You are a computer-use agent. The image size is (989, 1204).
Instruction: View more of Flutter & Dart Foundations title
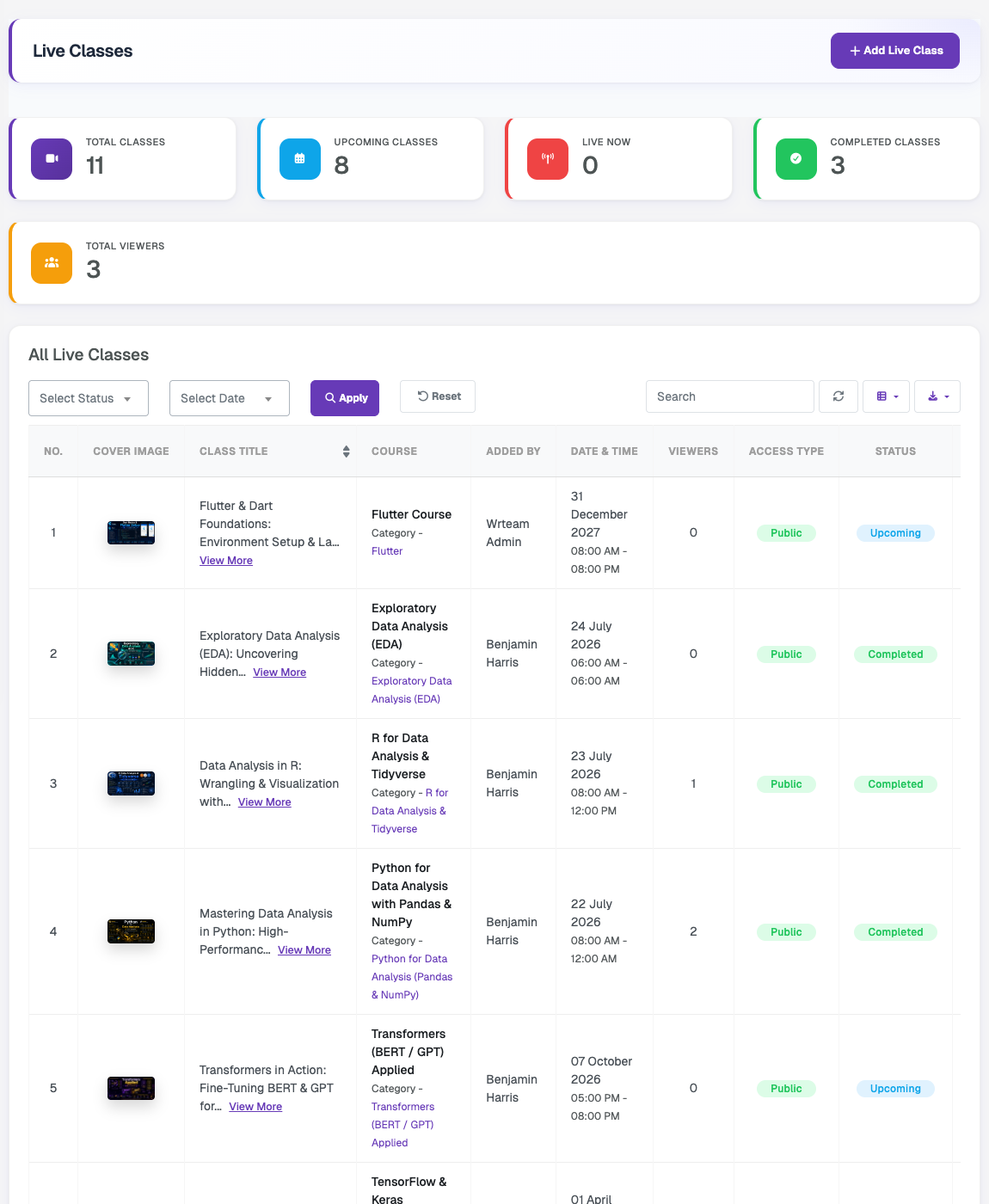226,561
